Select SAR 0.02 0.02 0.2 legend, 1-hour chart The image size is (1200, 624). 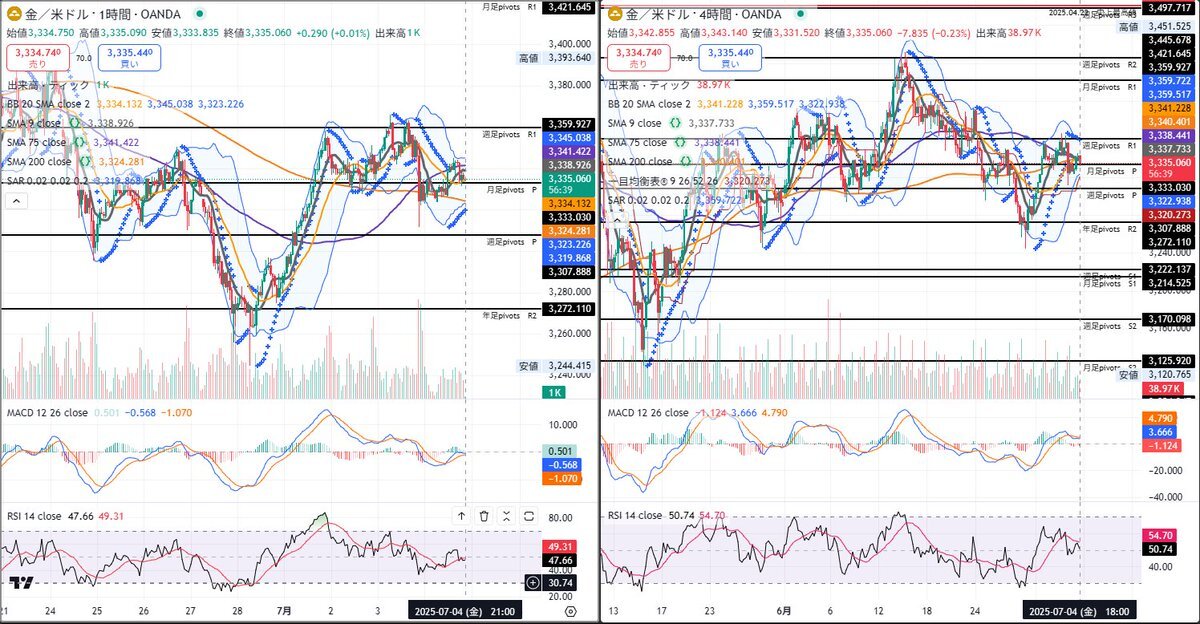click(50, 180)
